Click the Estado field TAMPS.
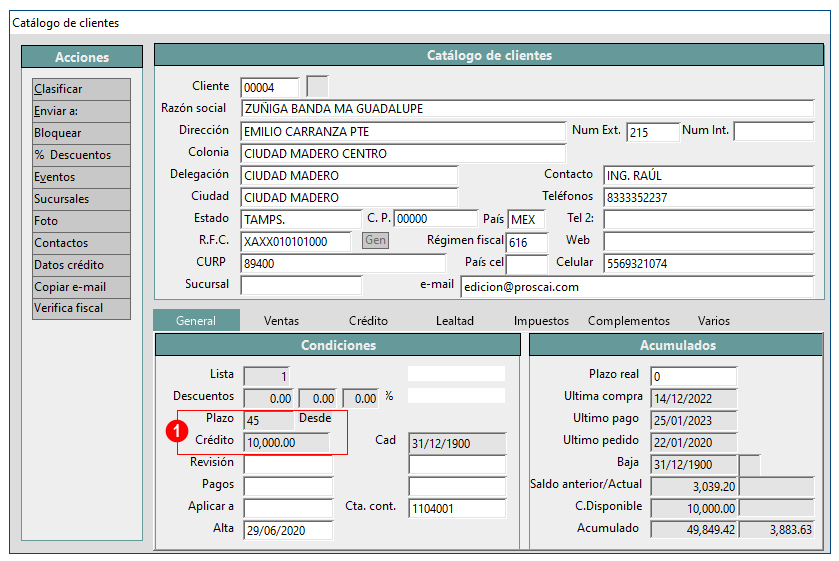This screenshot has width=839, height=561. (301, 219)
